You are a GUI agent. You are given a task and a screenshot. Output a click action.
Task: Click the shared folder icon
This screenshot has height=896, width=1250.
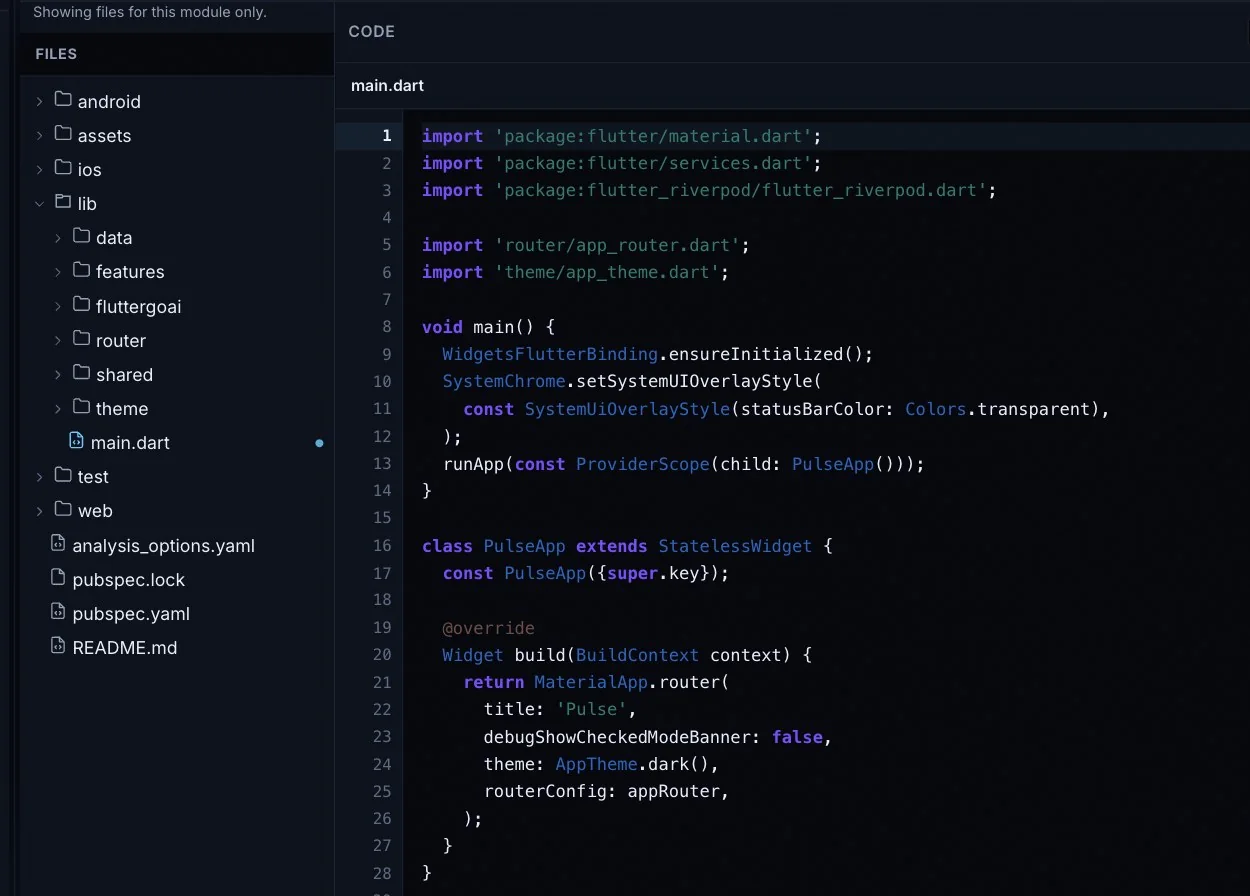(82, 373)
